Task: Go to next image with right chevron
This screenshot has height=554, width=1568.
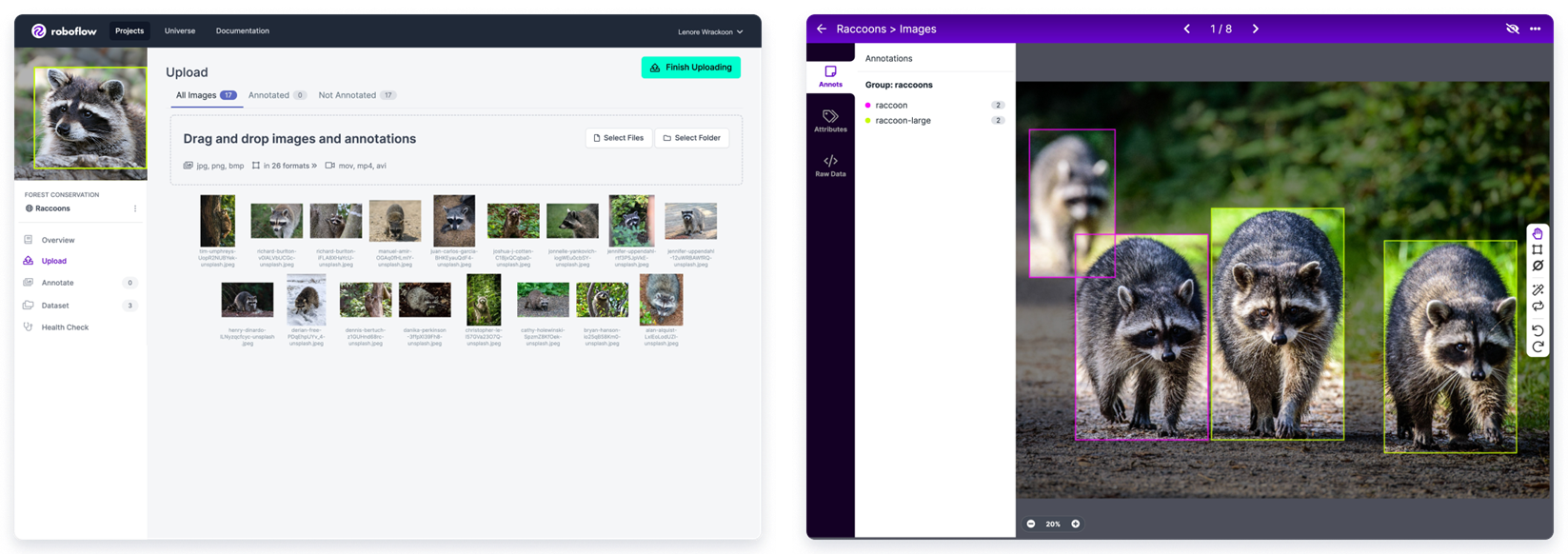Action: coord(1256,29)
